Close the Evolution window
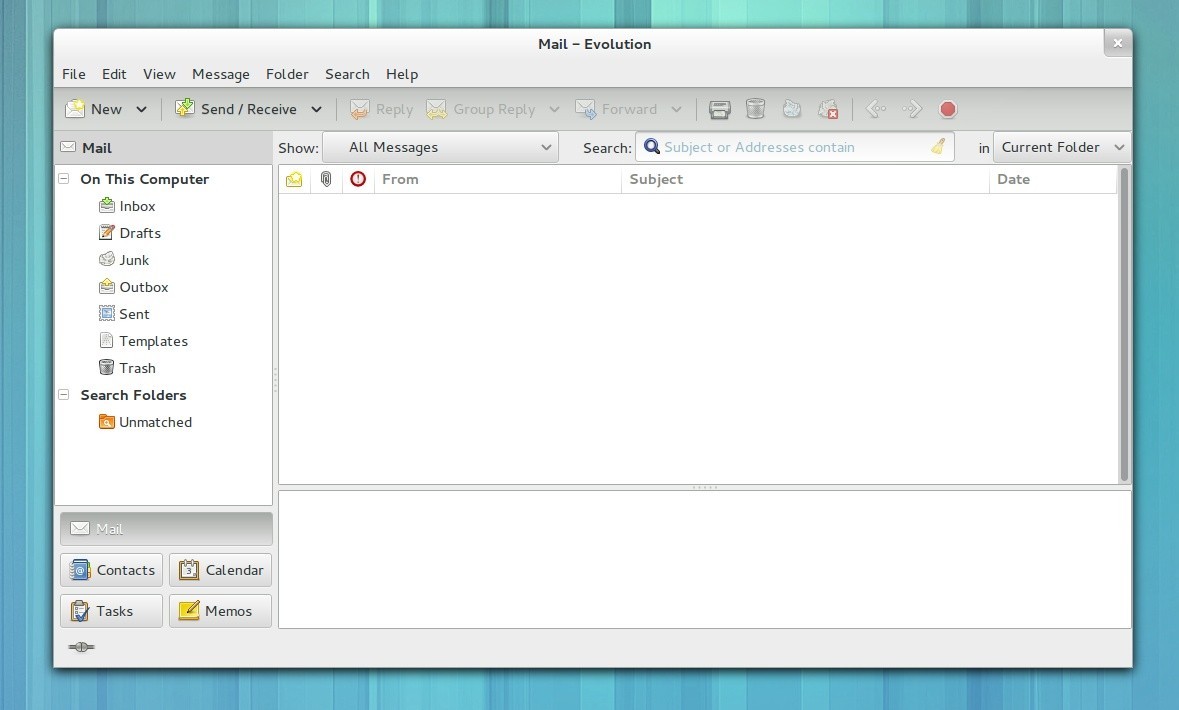Viewport: 1179px width, 710px height. [x=1118, y=44]
